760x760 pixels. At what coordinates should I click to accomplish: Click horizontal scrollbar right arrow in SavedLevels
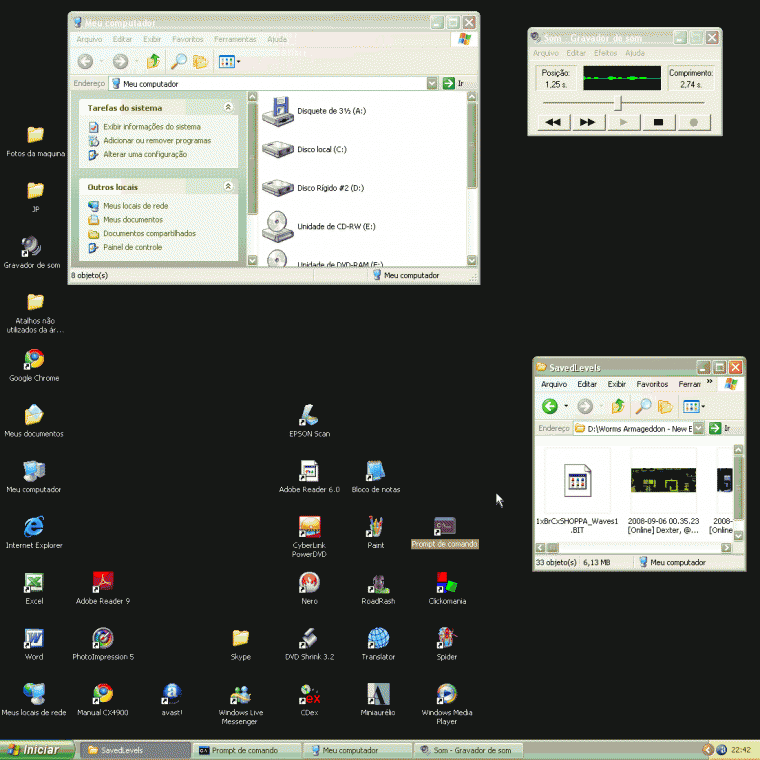click(x=726, y=548)
